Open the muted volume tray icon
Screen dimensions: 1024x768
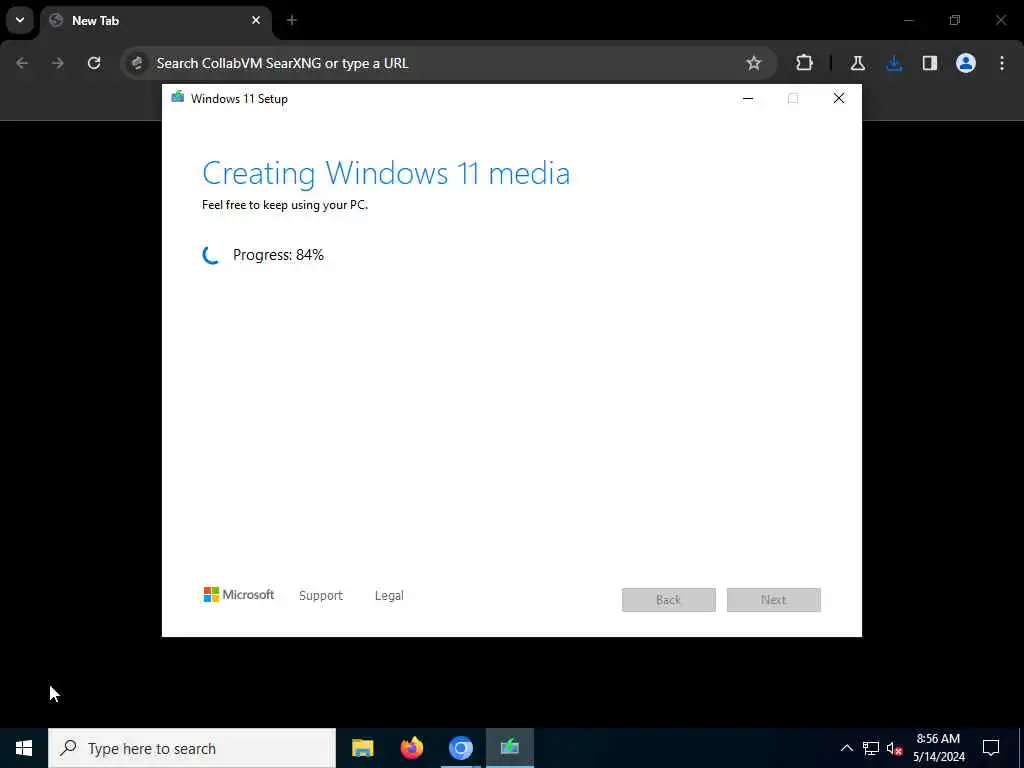pos(895,748)
